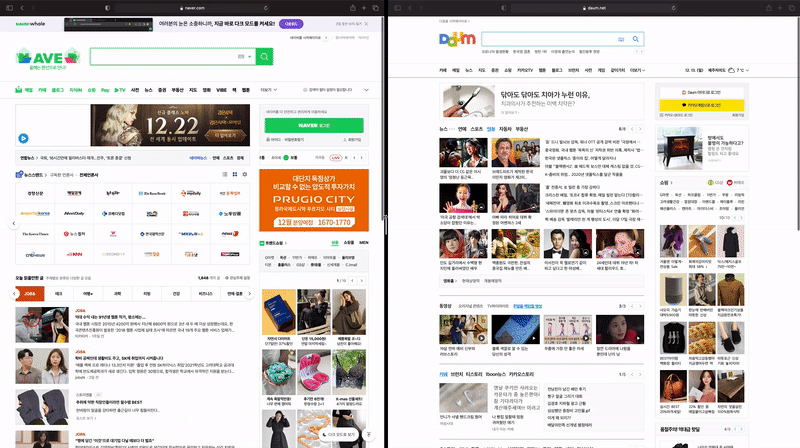Go to the next page of Naver shopping items
Image resolution: width=800 pixels, height=448 pixels.
362,281
